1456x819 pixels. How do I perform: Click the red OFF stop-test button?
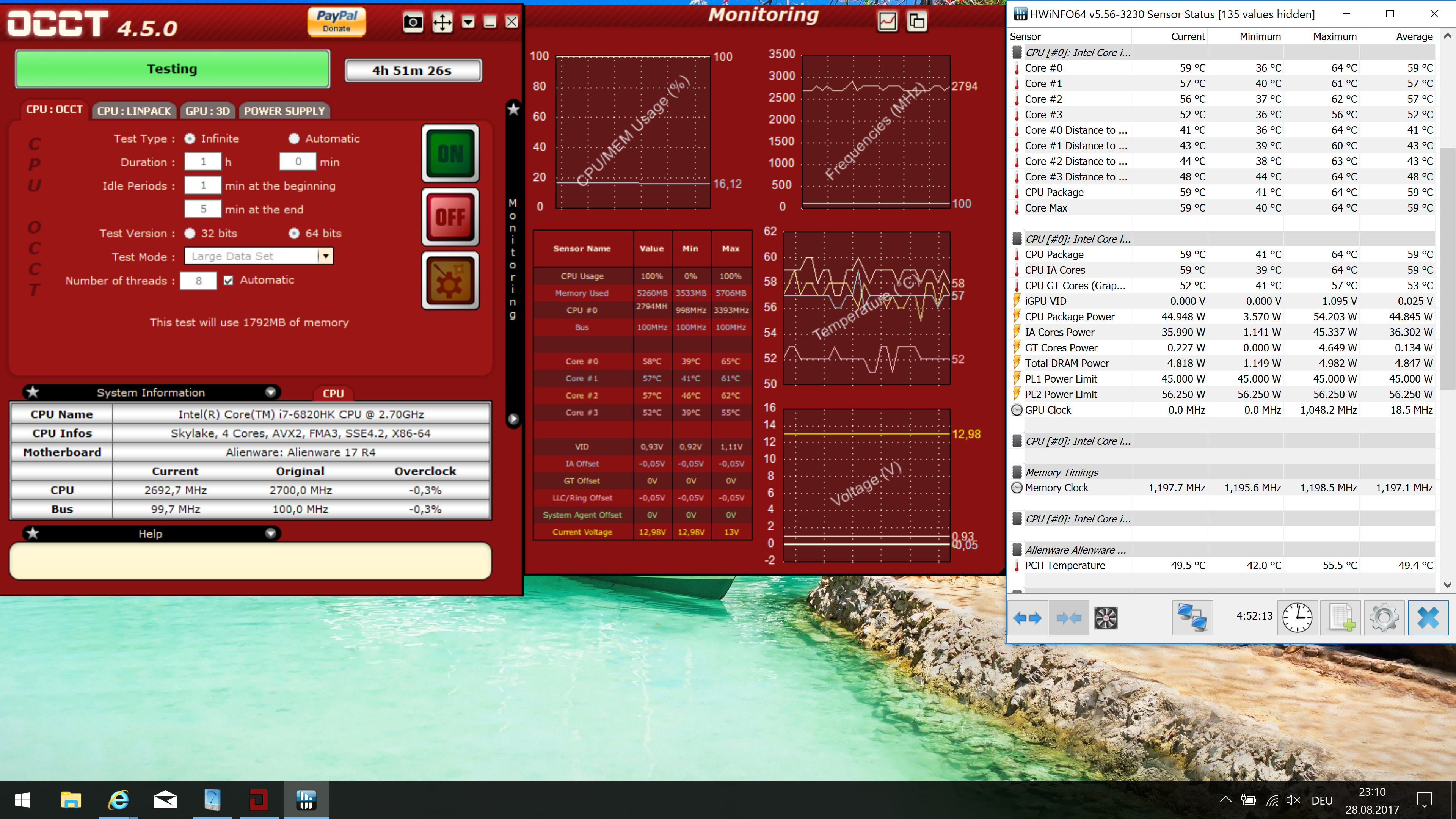(450, 217)
